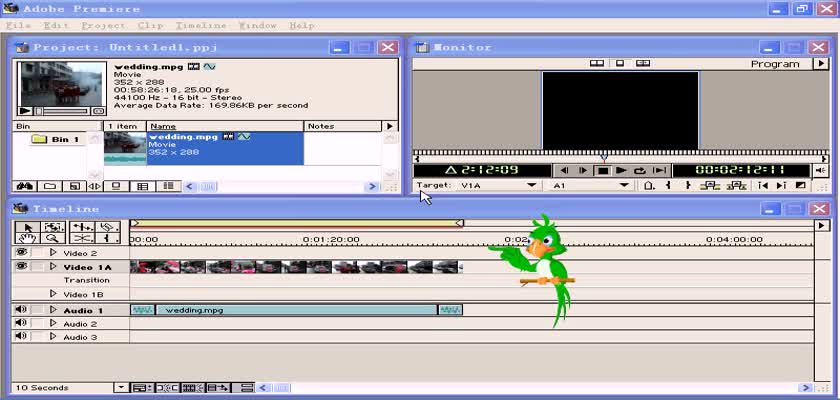
Task: Toggle lock box for Video 1A track
Action: pos(37,266)
